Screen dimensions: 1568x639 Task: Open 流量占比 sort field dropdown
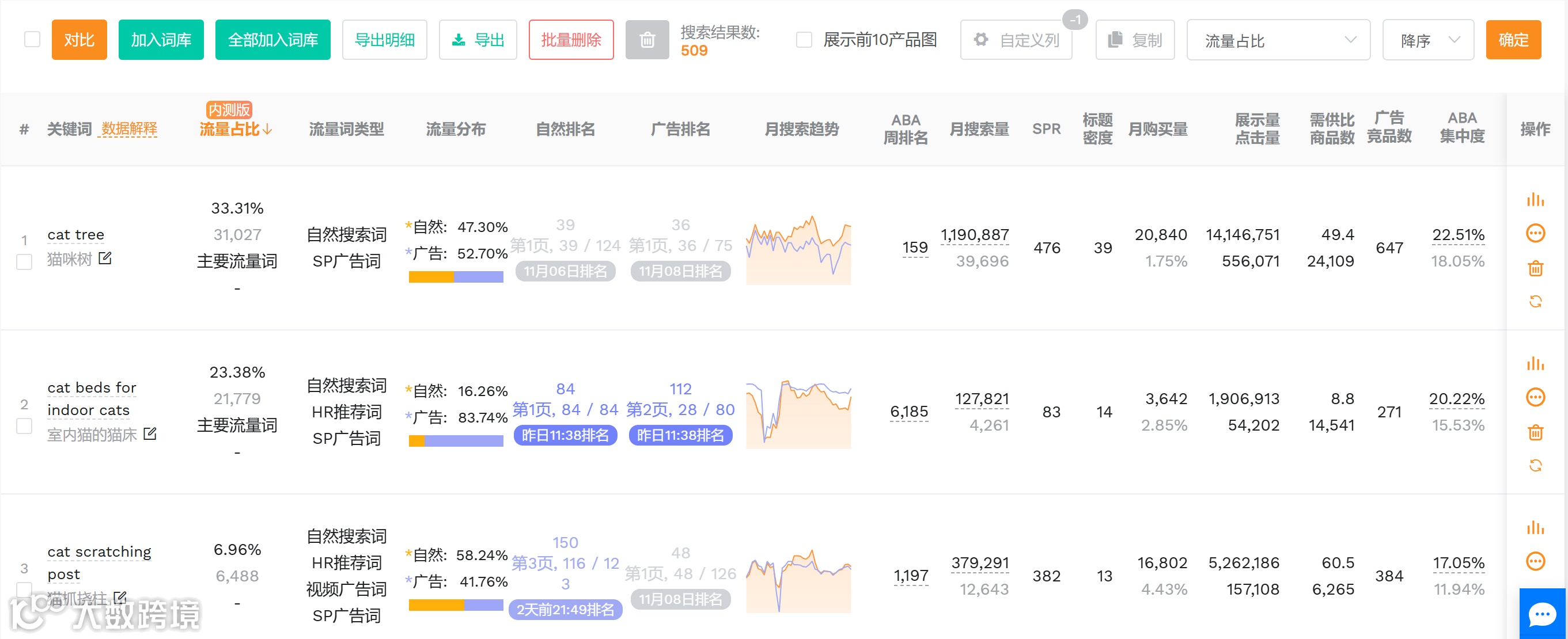(x=1278, y=40)
